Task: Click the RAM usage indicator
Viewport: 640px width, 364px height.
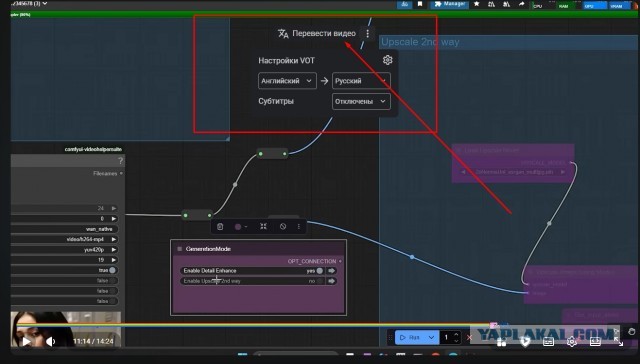Action: click(x=567, y=5)
